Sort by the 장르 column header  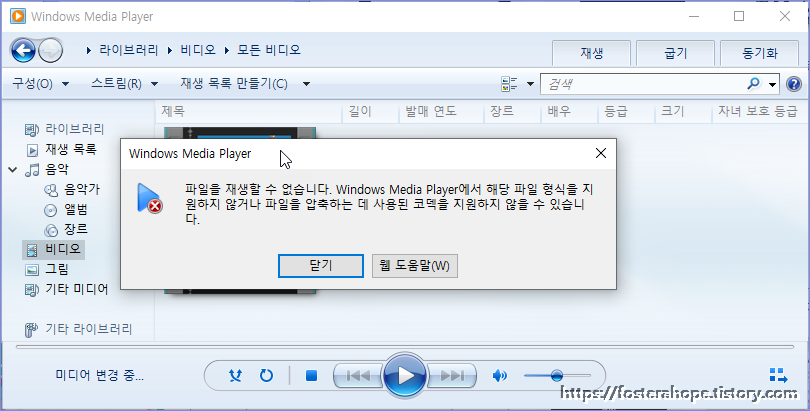pos(512,112)
